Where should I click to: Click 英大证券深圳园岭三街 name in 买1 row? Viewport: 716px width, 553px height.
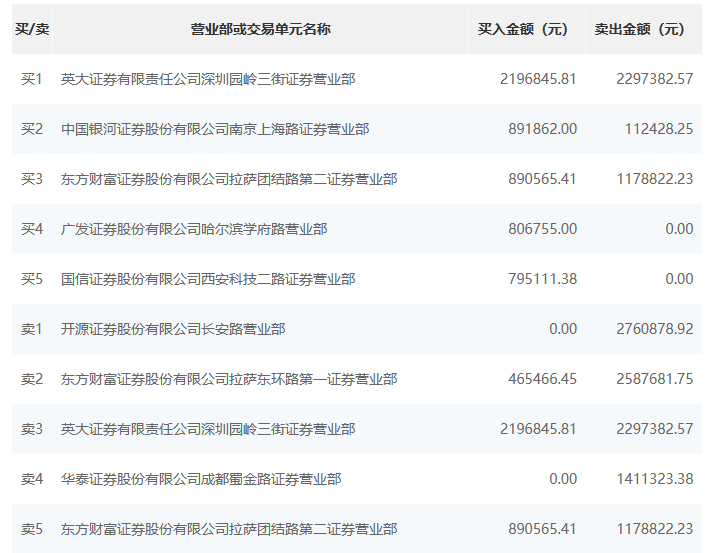(x=208, y=79)
